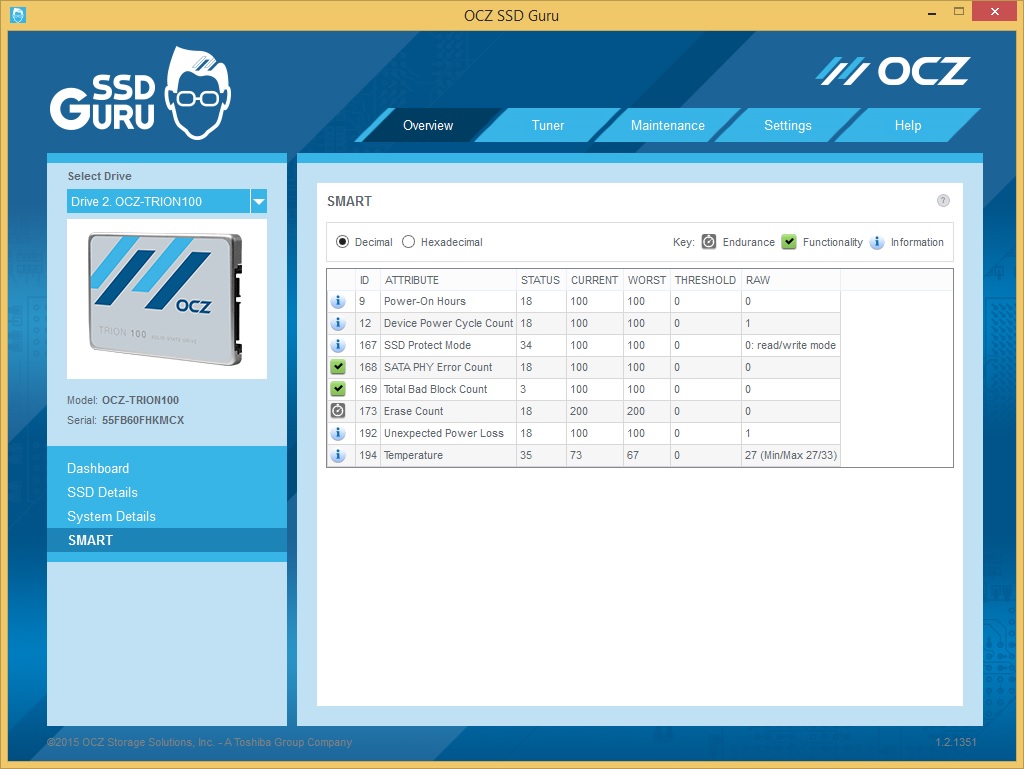Switch values to Hexadecimal
The width and height of the screenshot is (1024, 769).
408,242
